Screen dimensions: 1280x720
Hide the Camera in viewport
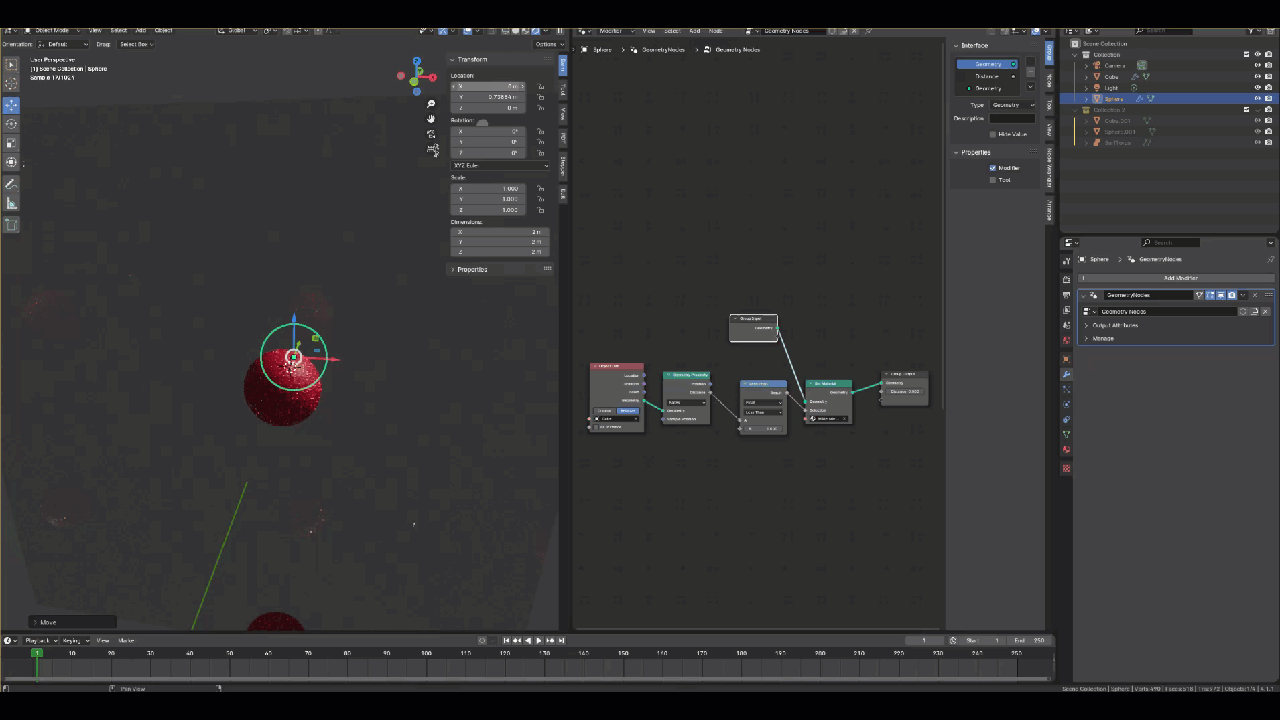pyautogui.click(x=1258, y=65)
